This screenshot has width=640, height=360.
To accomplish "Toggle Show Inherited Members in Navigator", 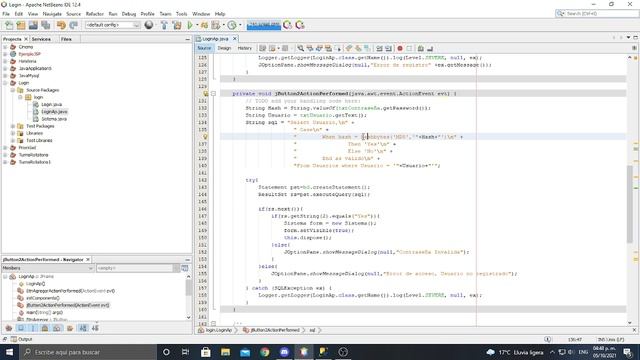I will coord(9,328).
